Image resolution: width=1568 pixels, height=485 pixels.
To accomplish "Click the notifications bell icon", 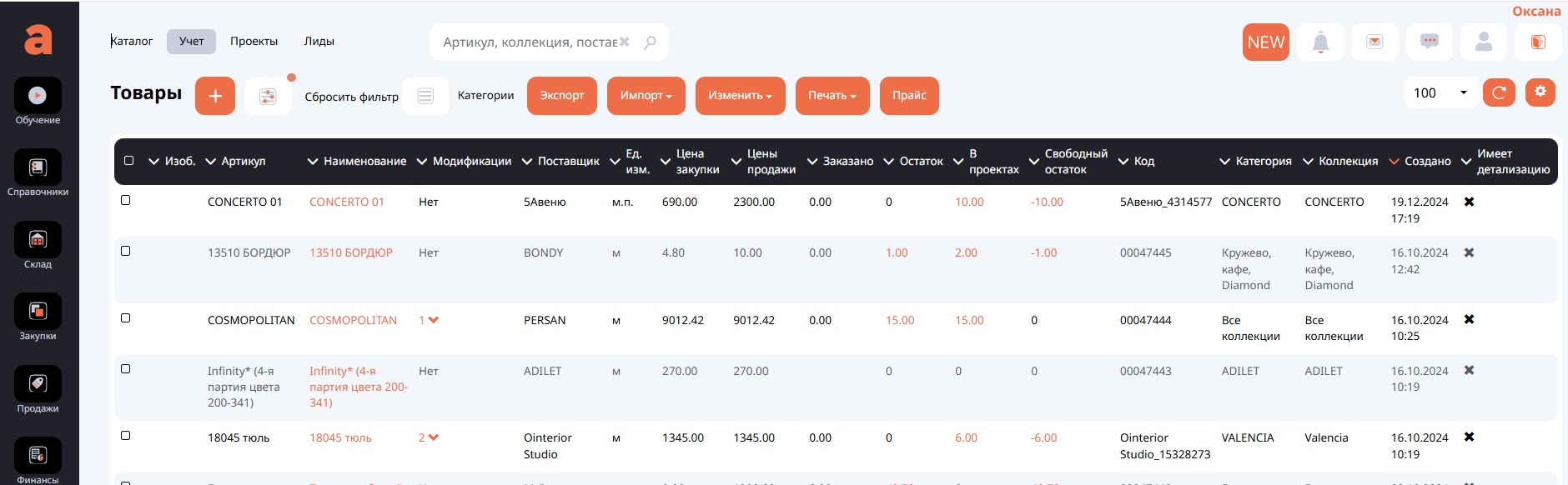I will [x=1320, y=42].
